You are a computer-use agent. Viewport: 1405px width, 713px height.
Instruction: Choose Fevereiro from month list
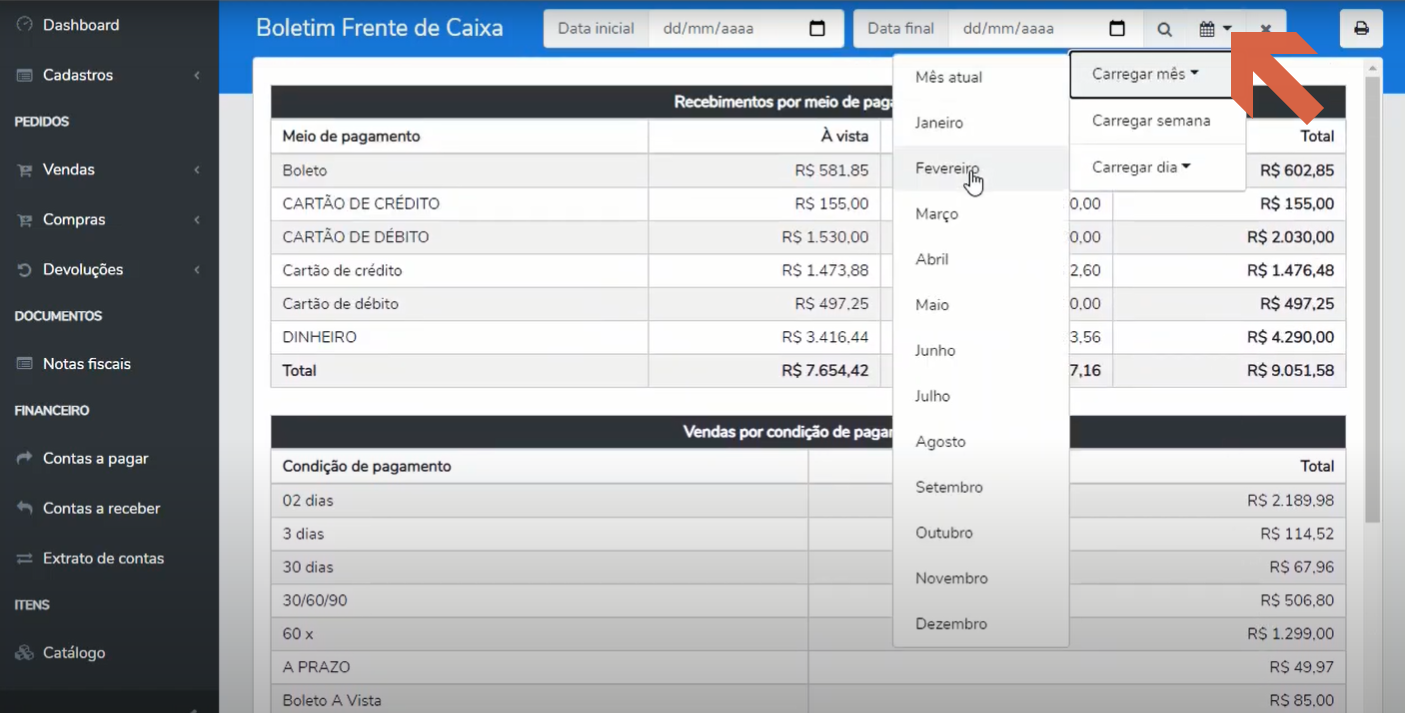point(981,168)
